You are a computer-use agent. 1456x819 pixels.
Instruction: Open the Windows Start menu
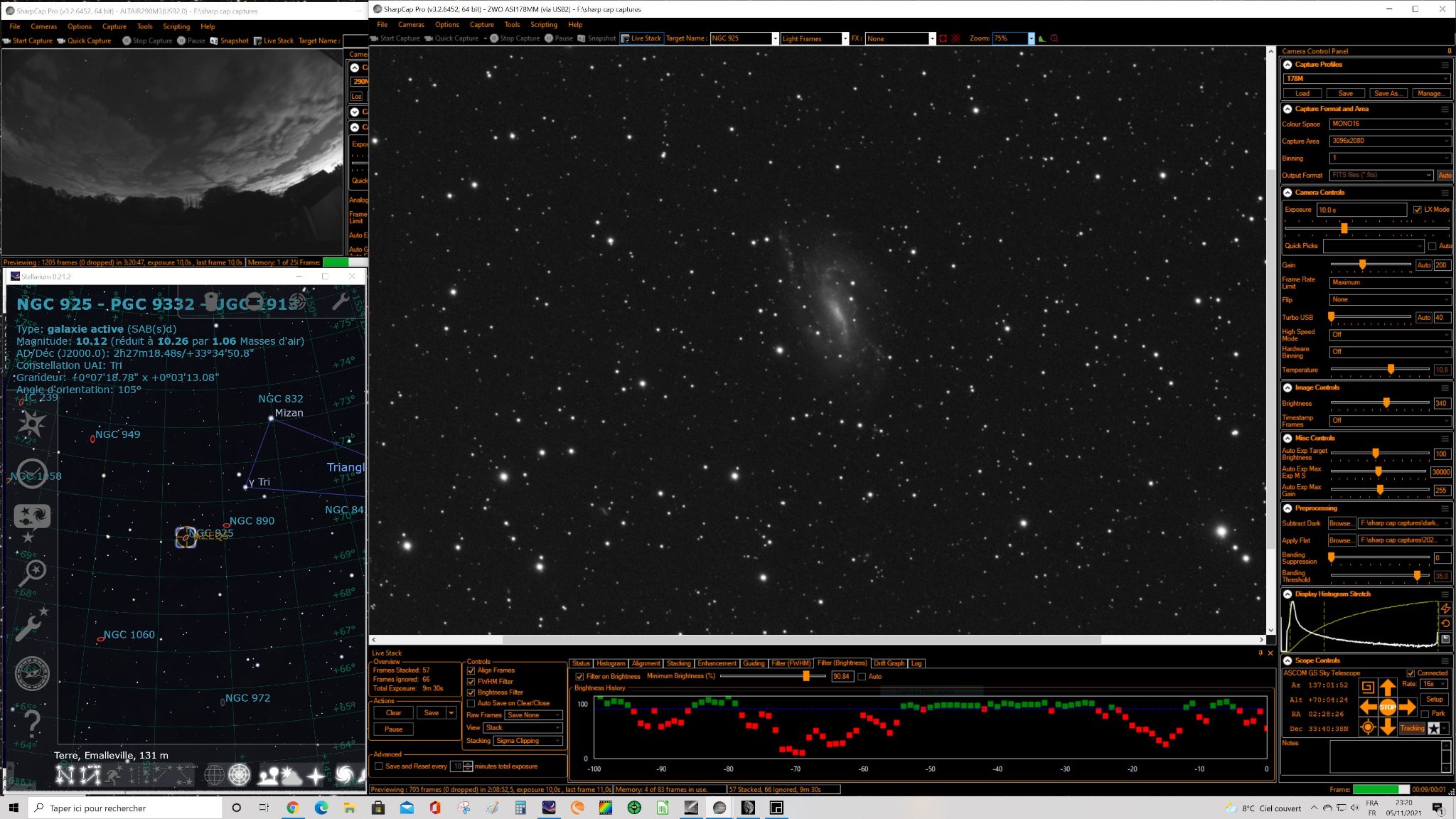point(14,808)
